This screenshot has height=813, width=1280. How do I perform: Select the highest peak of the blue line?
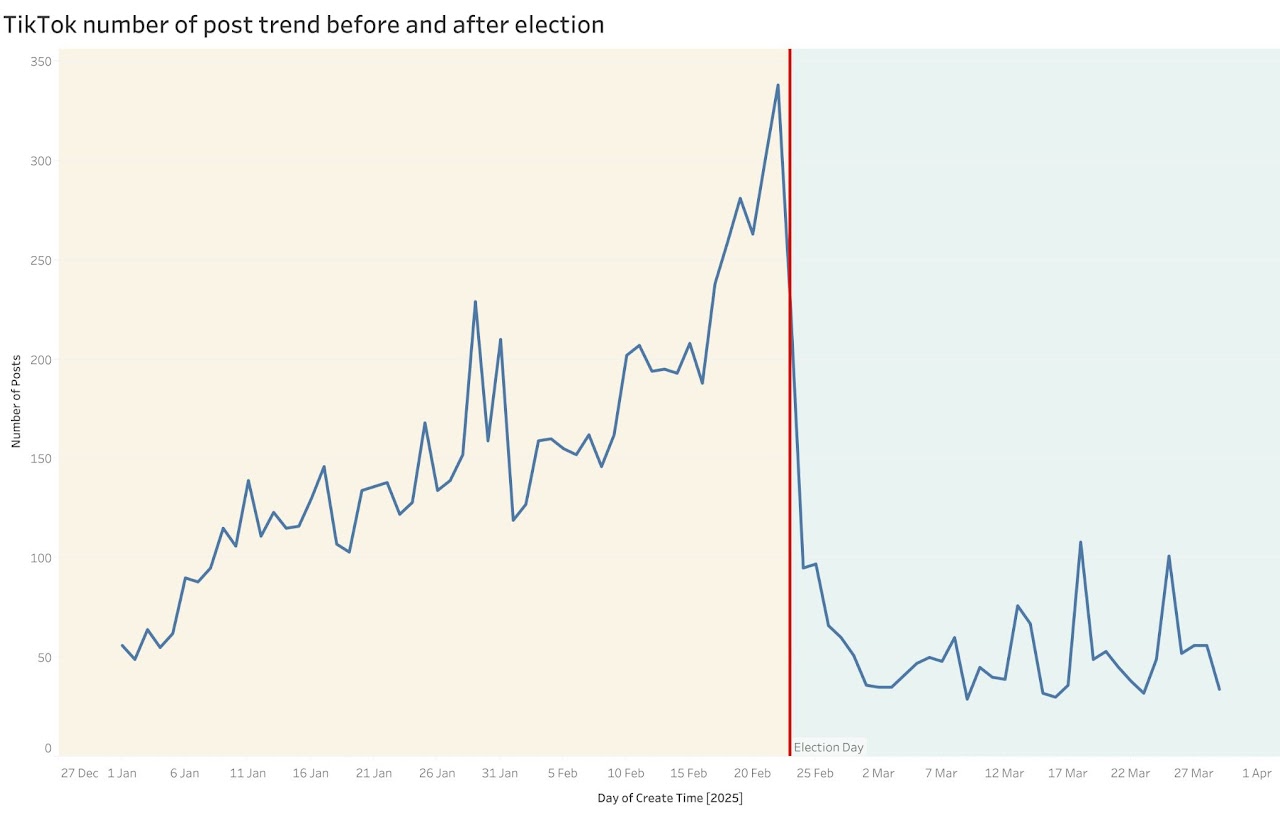coord(778,85)
